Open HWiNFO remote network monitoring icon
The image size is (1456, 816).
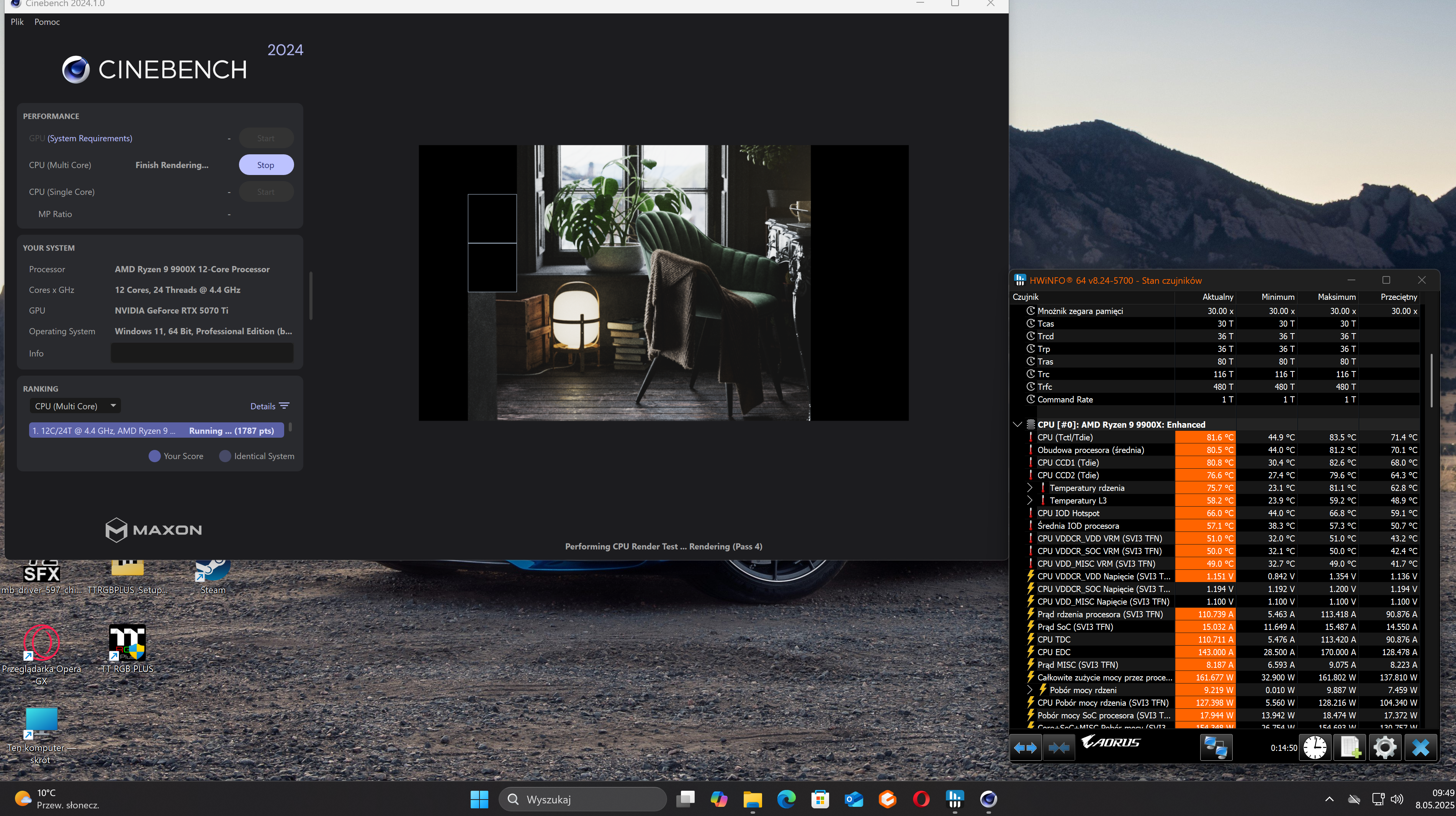point(1216,747)
